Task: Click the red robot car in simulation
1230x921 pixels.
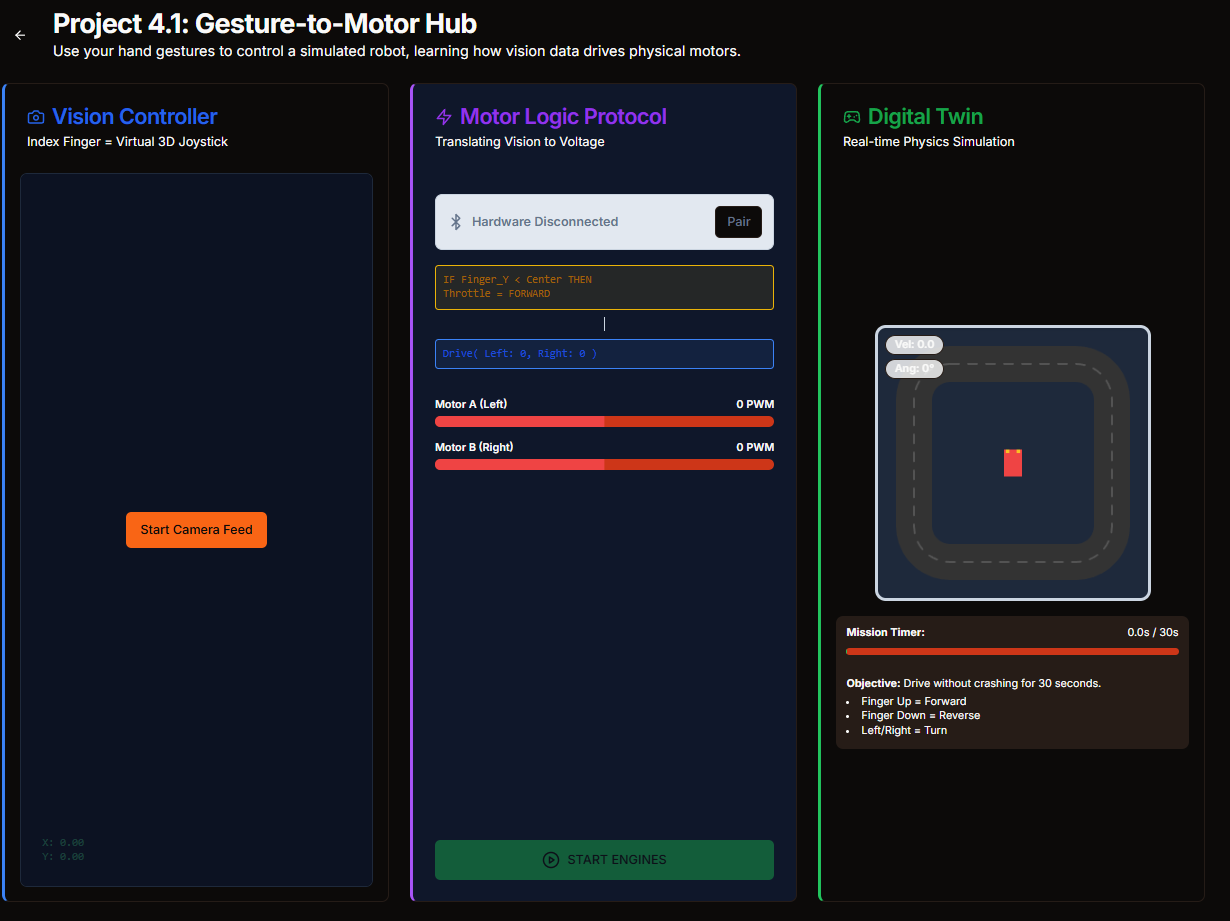Action: [1013, 463]
